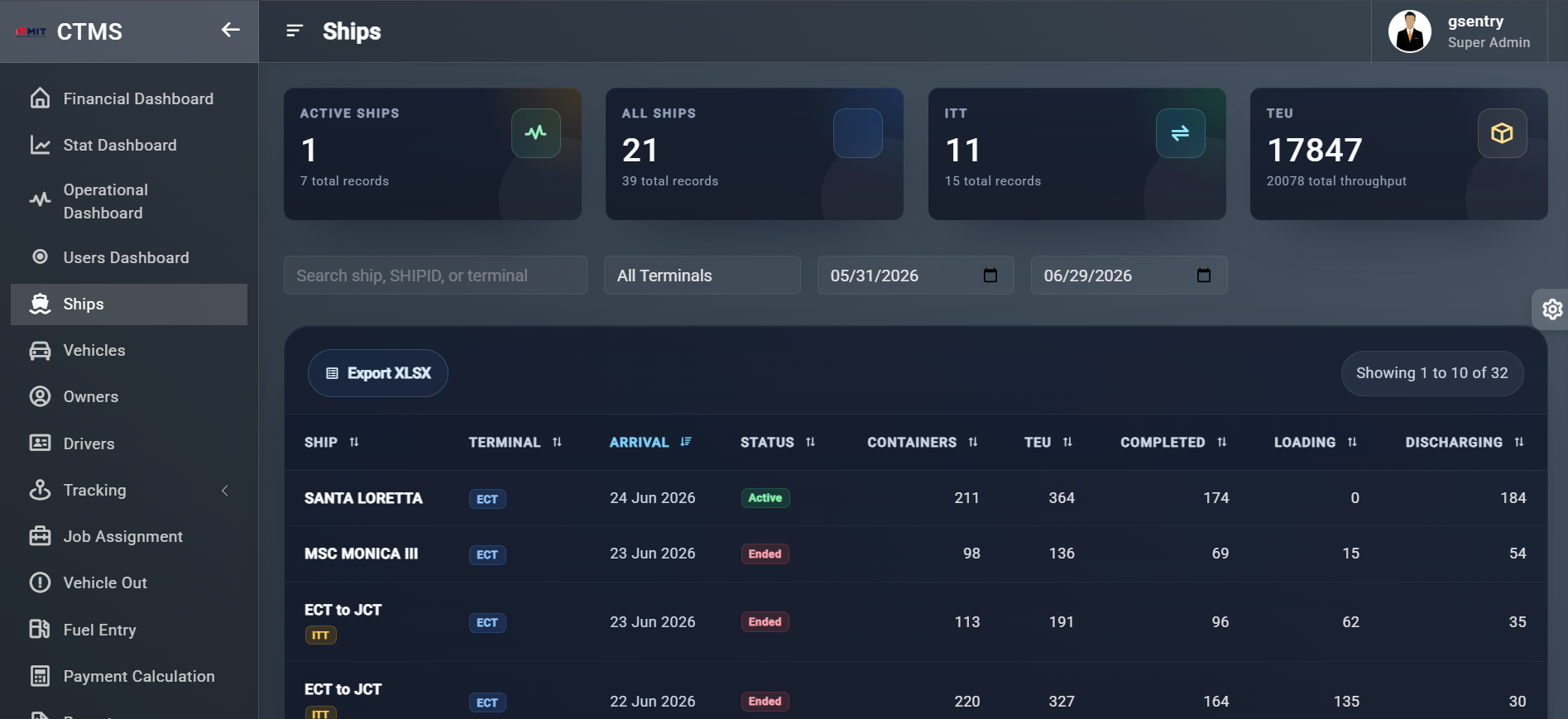Toggle the menu icon beside Ships title
1568x719 pixels.
tap(295, 31)
